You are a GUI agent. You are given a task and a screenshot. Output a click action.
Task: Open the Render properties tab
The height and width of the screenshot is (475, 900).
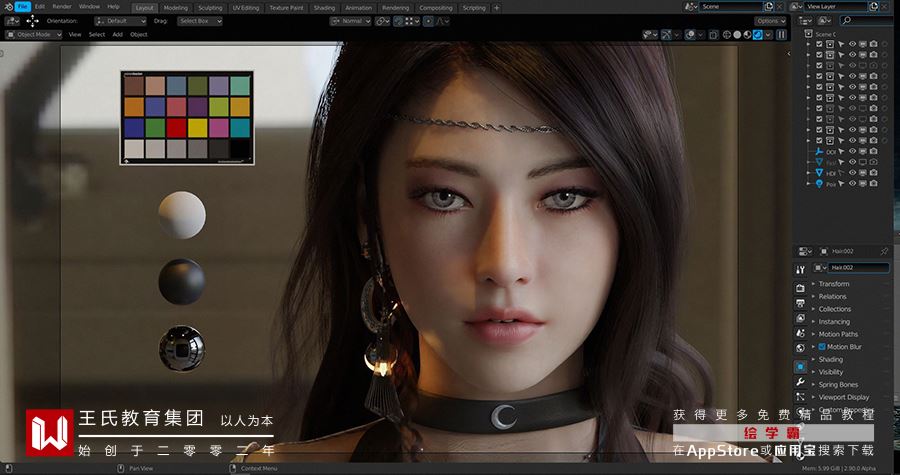[801, 288]
